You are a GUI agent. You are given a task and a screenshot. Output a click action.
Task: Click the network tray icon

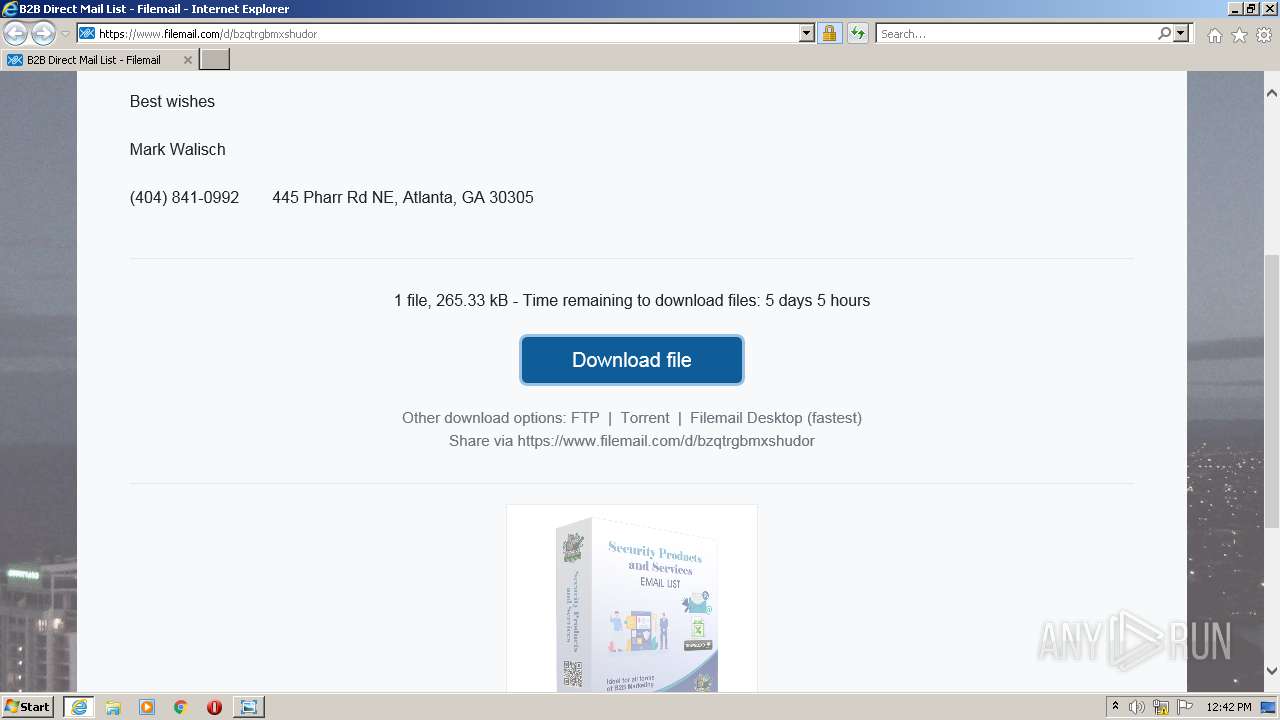tap(1161, 707)
